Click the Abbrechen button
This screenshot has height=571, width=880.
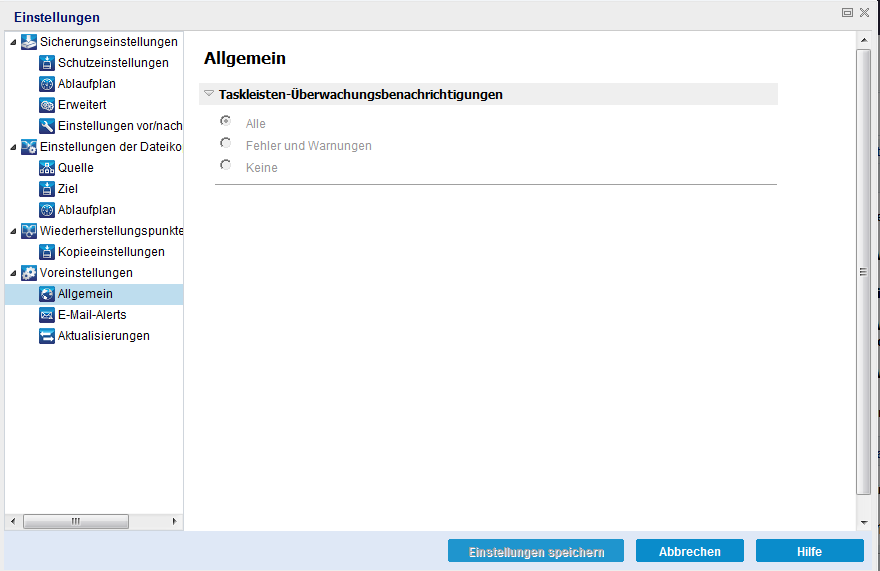coord(690,551)
